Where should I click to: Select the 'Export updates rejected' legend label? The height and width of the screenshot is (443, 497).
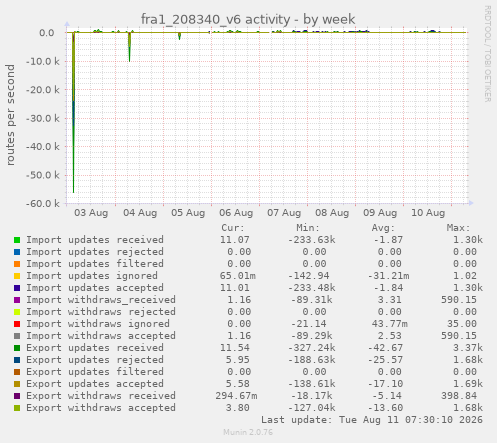[95, 360]
